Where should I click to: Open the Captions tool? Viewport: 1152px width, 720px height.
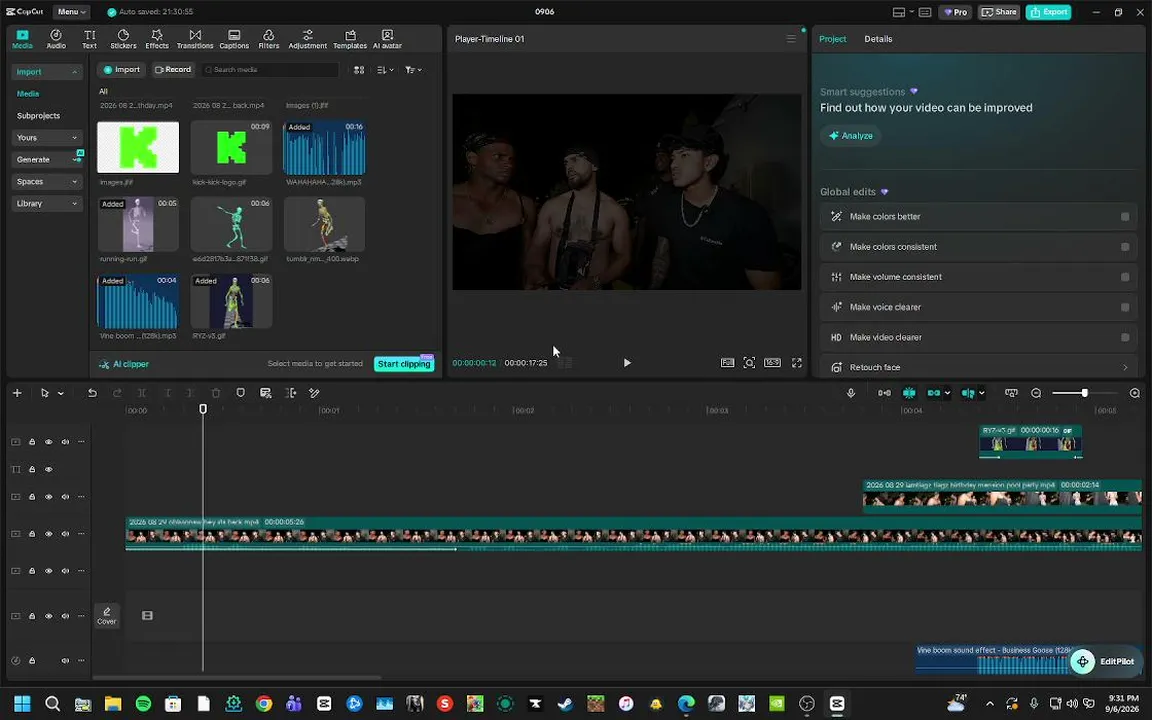click(x=234, y=39)
